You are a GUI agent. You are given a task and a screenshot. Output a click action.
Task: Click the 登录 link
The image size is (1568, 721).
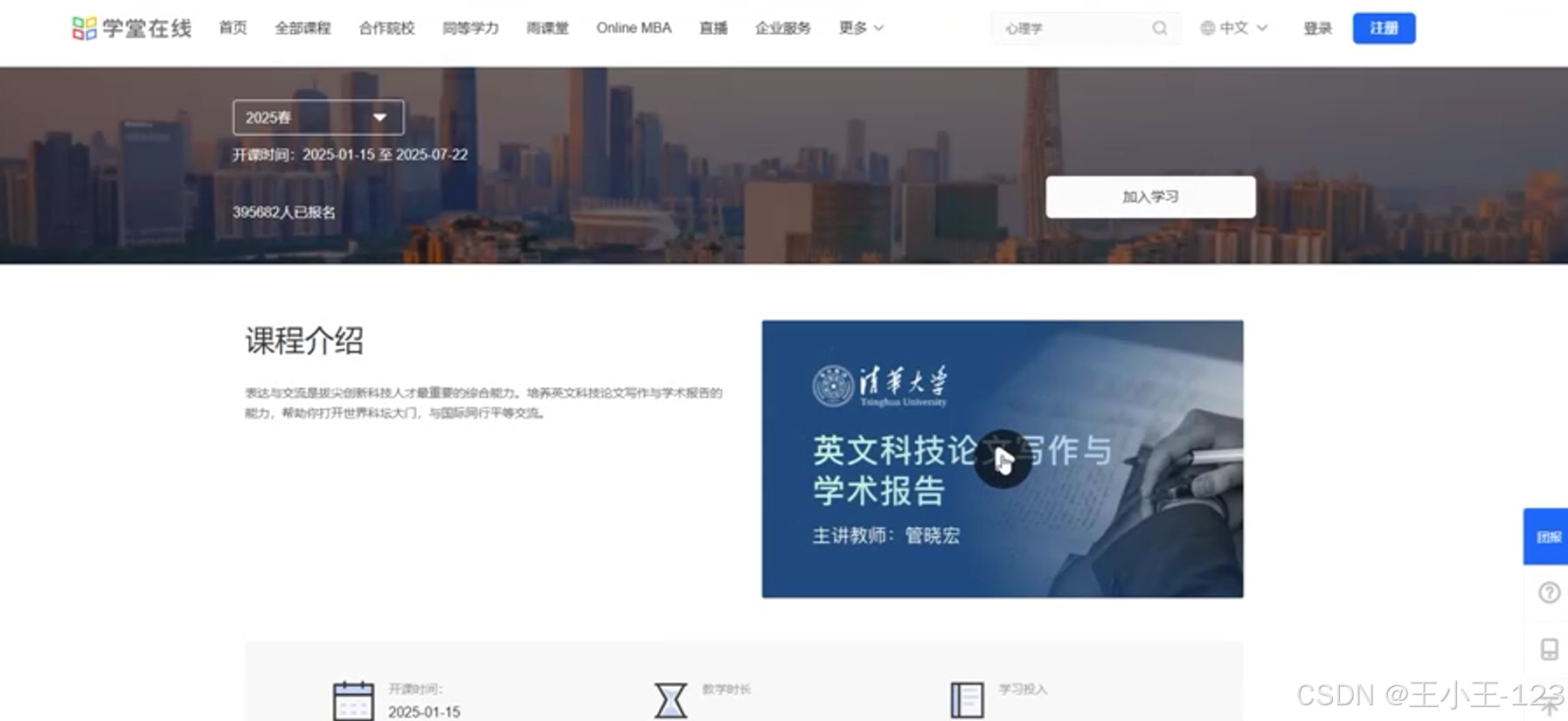[1317, 28]
